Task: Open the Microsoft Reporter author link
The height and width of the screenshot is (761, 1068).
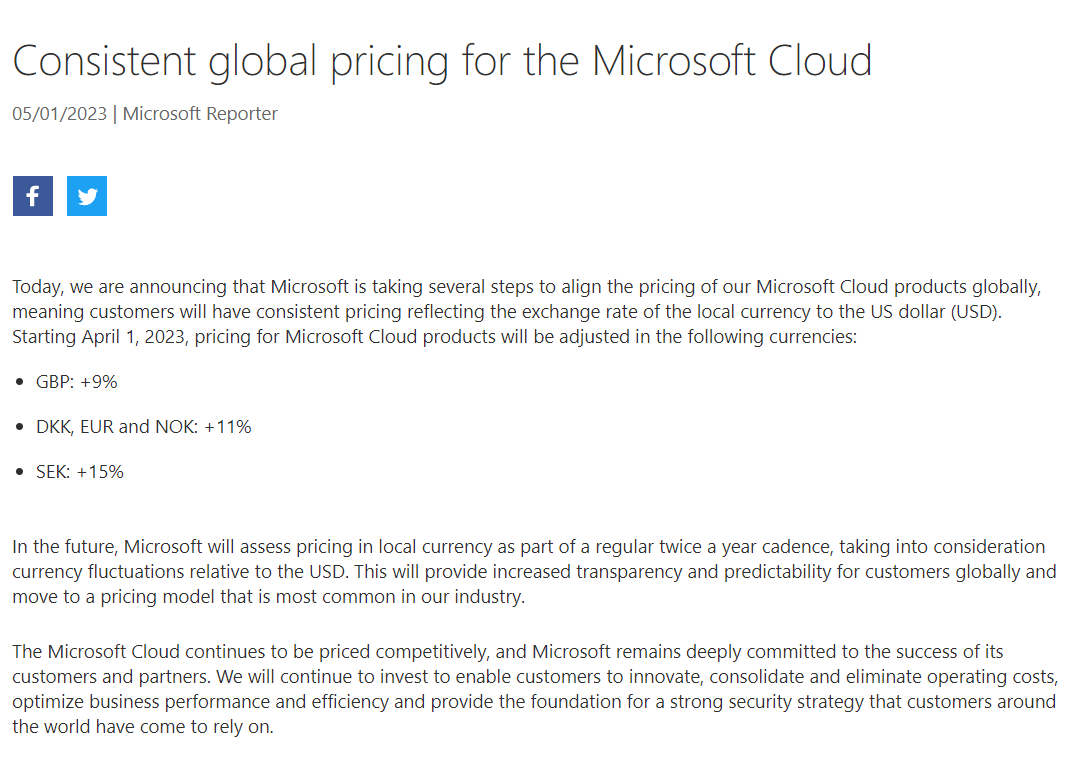Action: (200, 114)
